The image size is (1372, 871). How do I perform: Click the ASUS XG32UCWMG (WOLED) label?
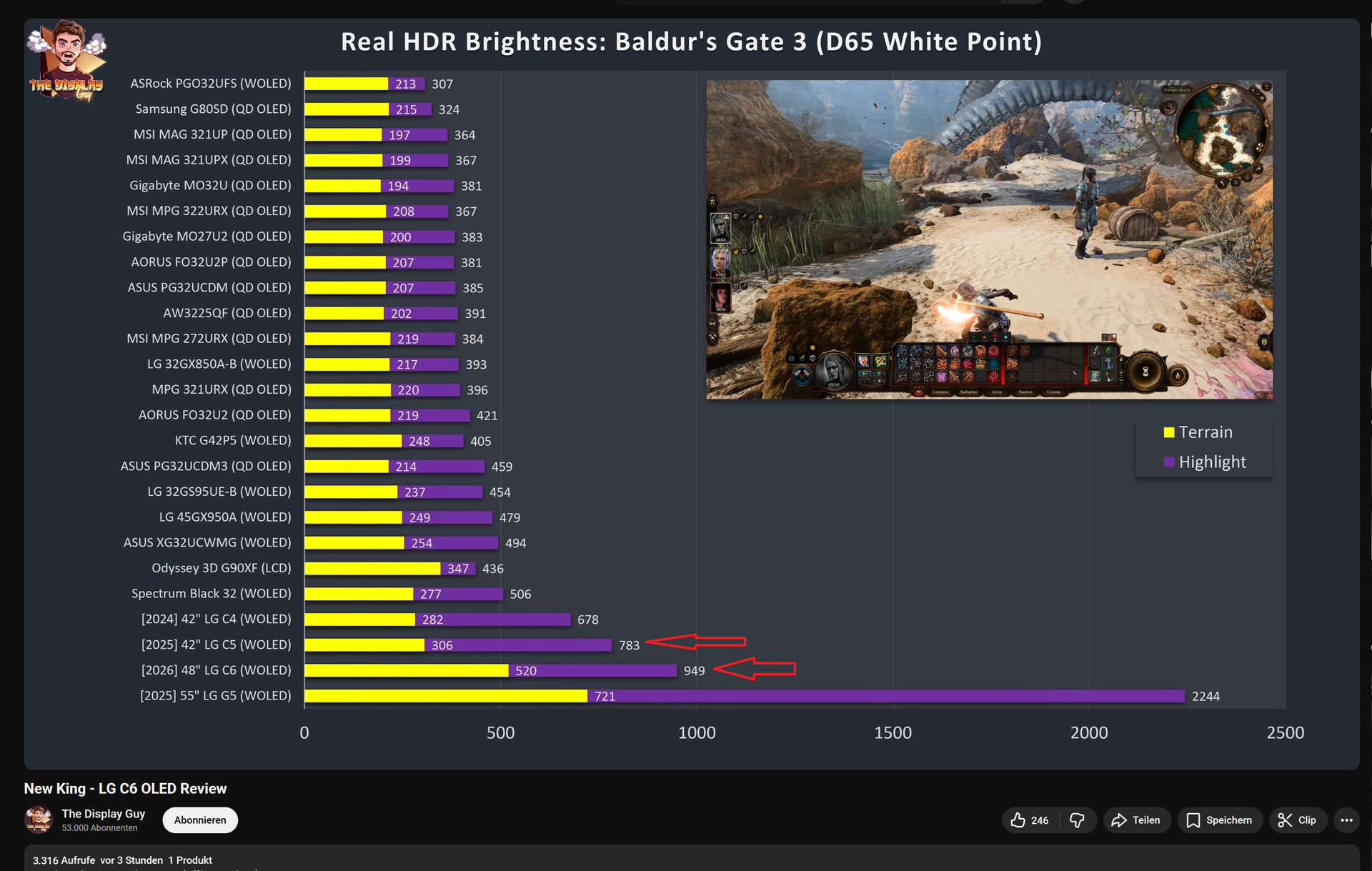pyautogui.click(x=207, y=542)
